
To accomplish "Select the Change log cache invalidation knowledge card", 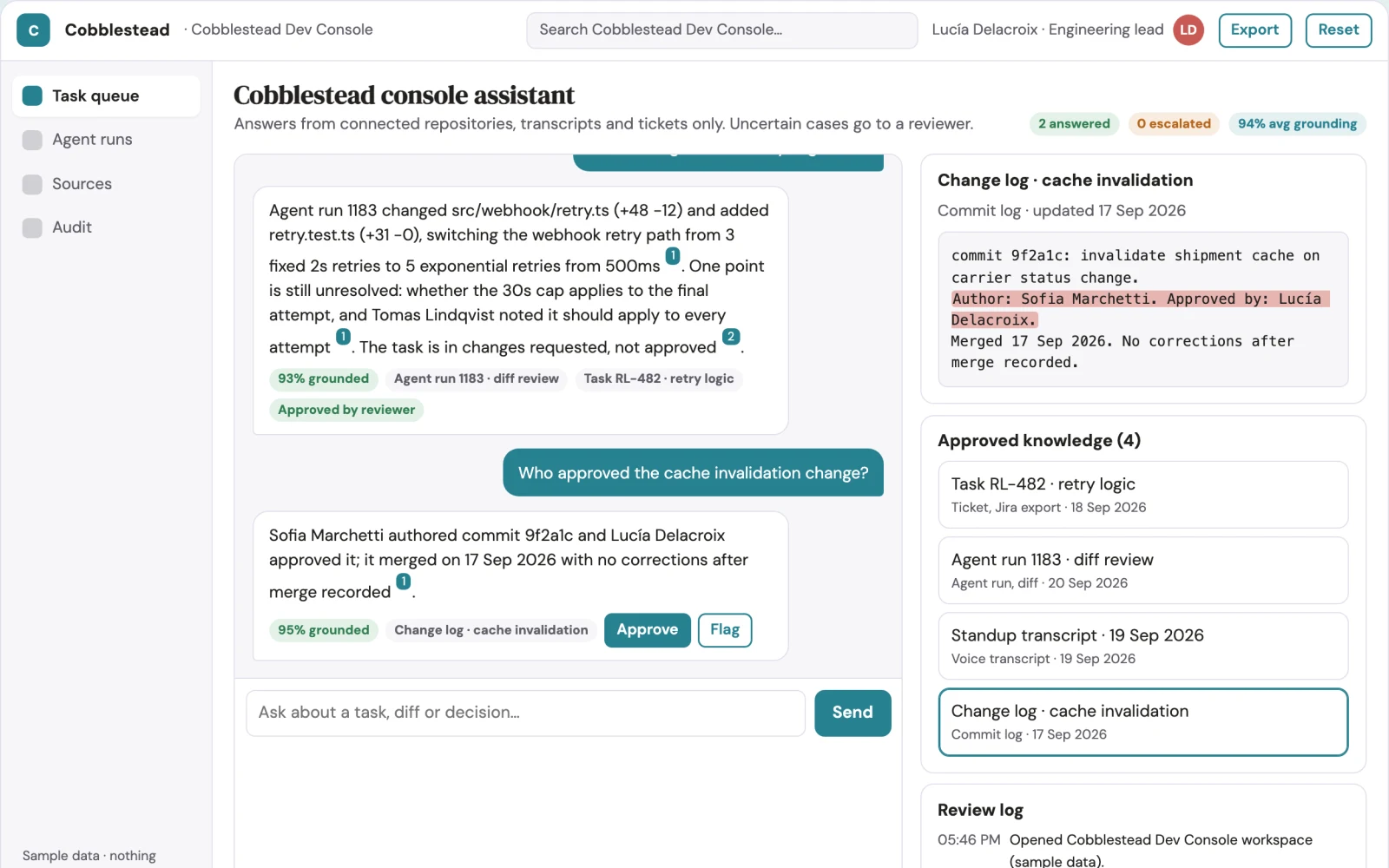I will pos(1142,722).
